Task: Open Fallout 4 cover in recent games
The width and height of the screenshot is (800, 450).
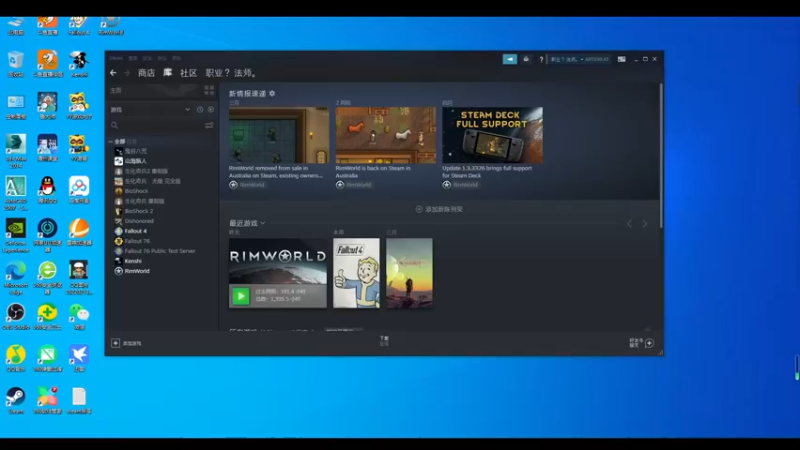Action: (x=356, y=273)
